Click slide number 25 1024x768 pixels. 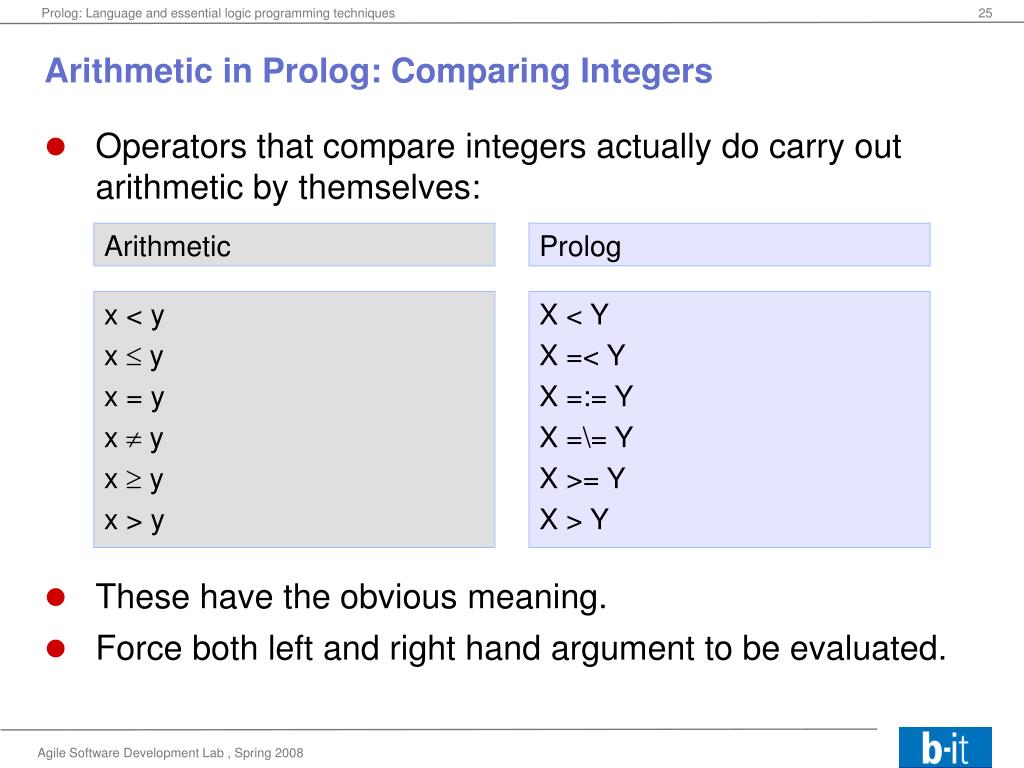tap(985, 13)
